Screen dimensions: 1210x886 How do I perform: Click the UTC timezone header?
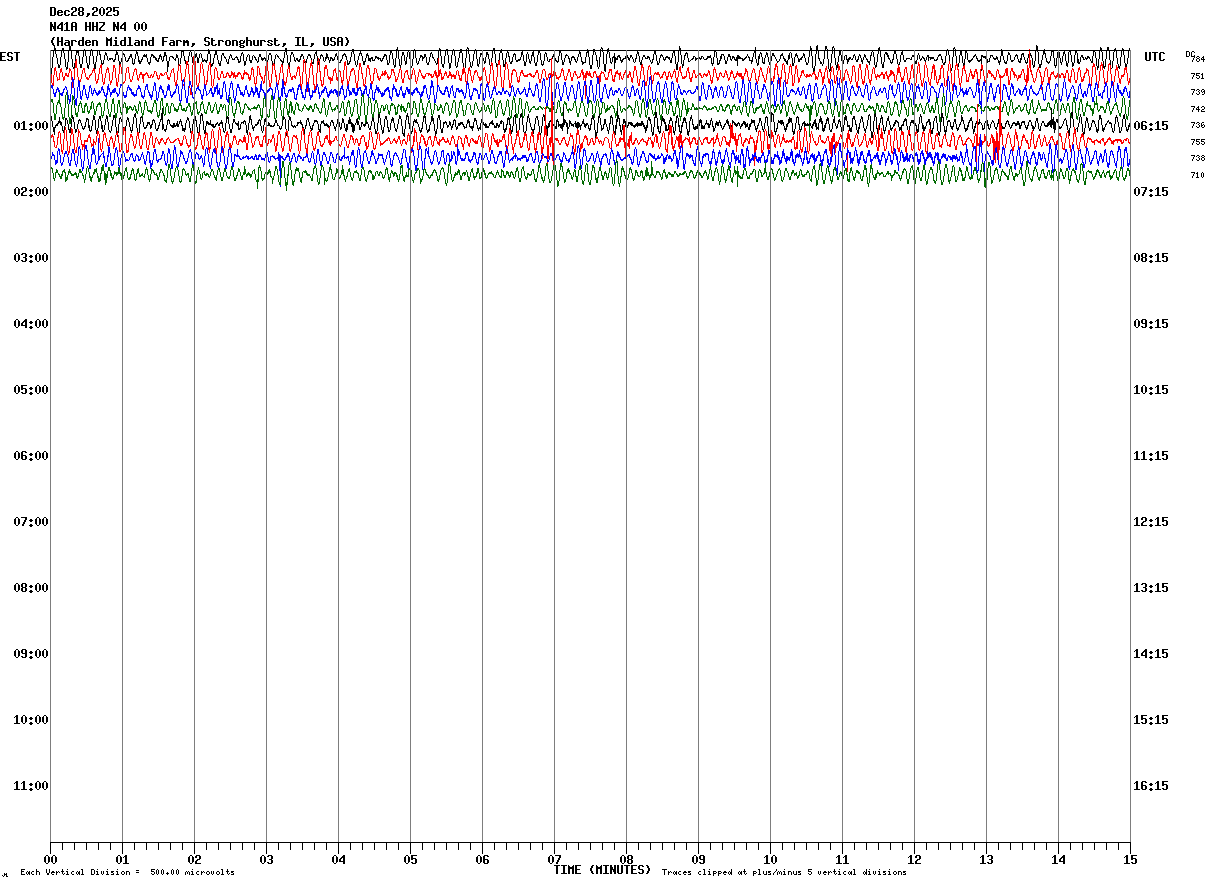(x=1155, y=57)
